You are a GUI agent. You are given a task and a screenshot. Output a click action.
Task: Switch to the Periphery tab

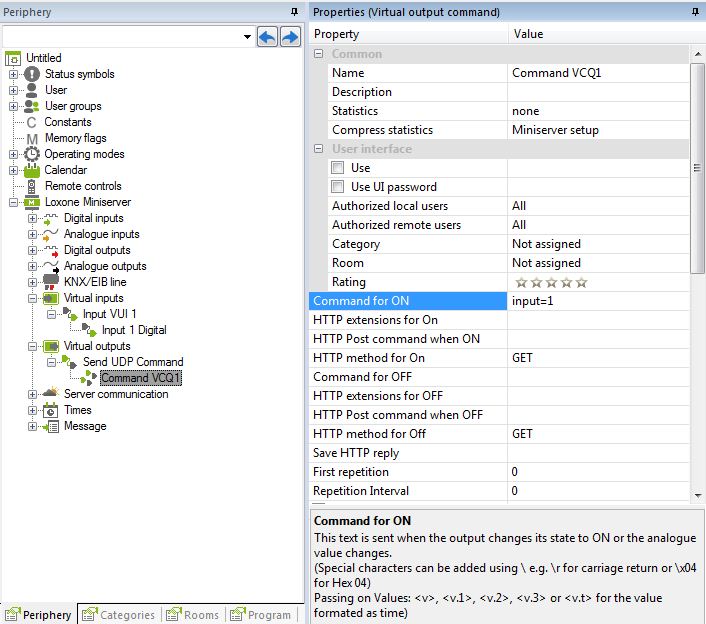coord(39,615)
